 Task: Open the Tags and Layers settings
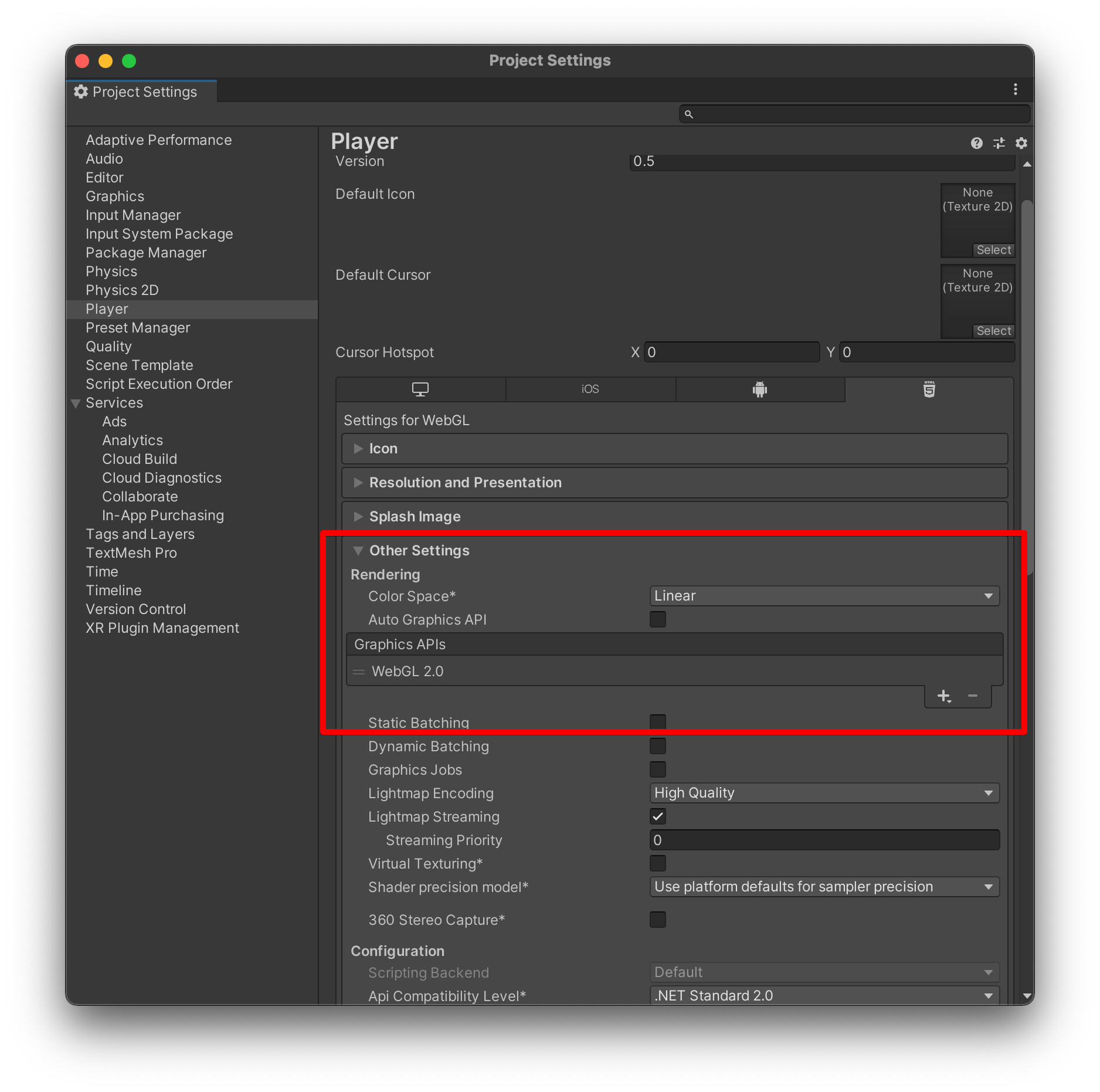coord(140,534)
